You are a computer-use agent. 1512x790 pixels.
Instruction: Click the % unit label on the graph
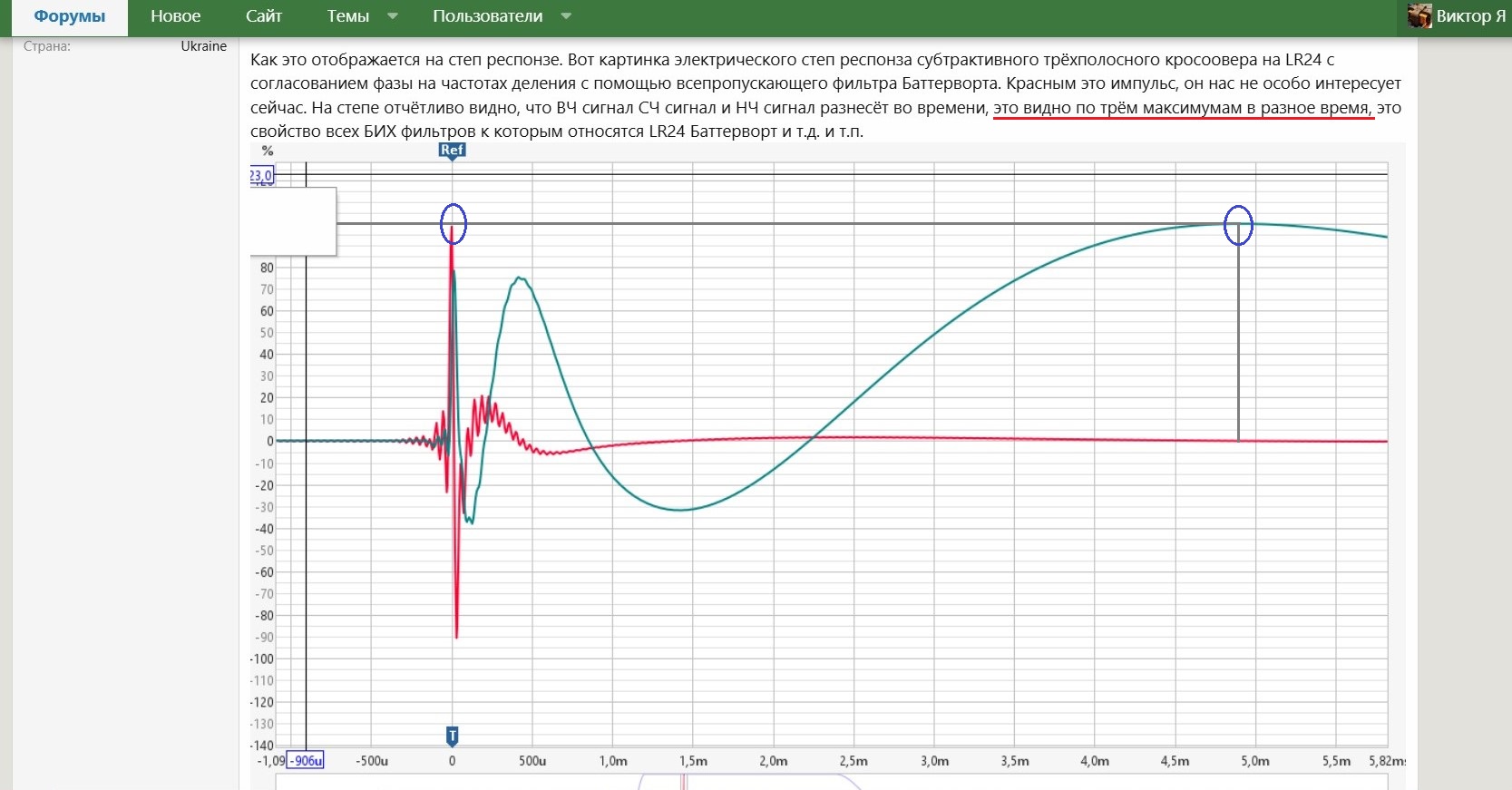[268, 151]
